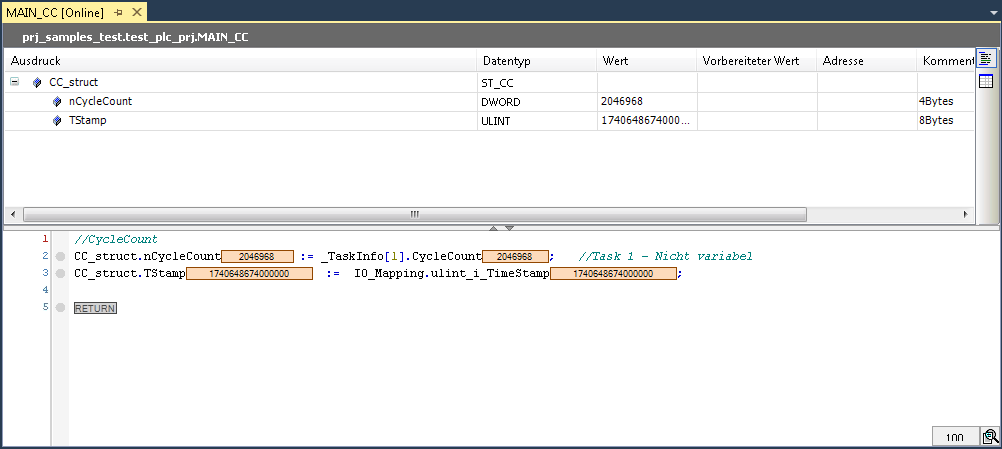This screenshot has width=1002, height=449.
Task: Click the RETURN statement box
Action: [95, 308]
